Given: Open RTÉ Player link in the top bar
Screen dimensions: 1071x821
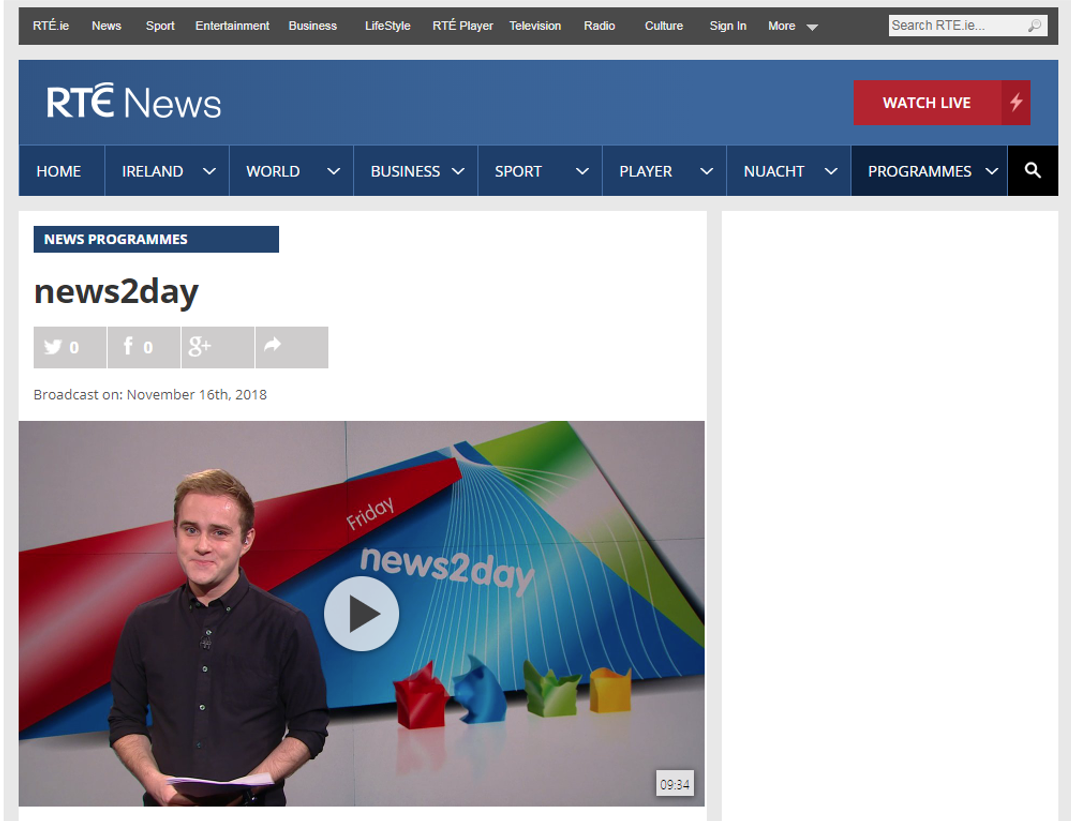Looking at the screenshot, I should (x=462, y=26).
